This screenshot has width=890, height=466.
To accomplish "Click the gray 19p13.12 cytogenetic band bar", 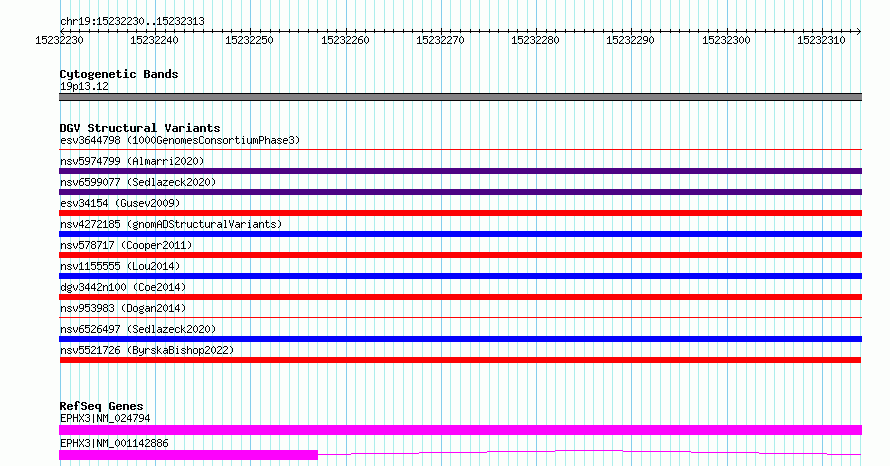I will click(x=460, y=97).
